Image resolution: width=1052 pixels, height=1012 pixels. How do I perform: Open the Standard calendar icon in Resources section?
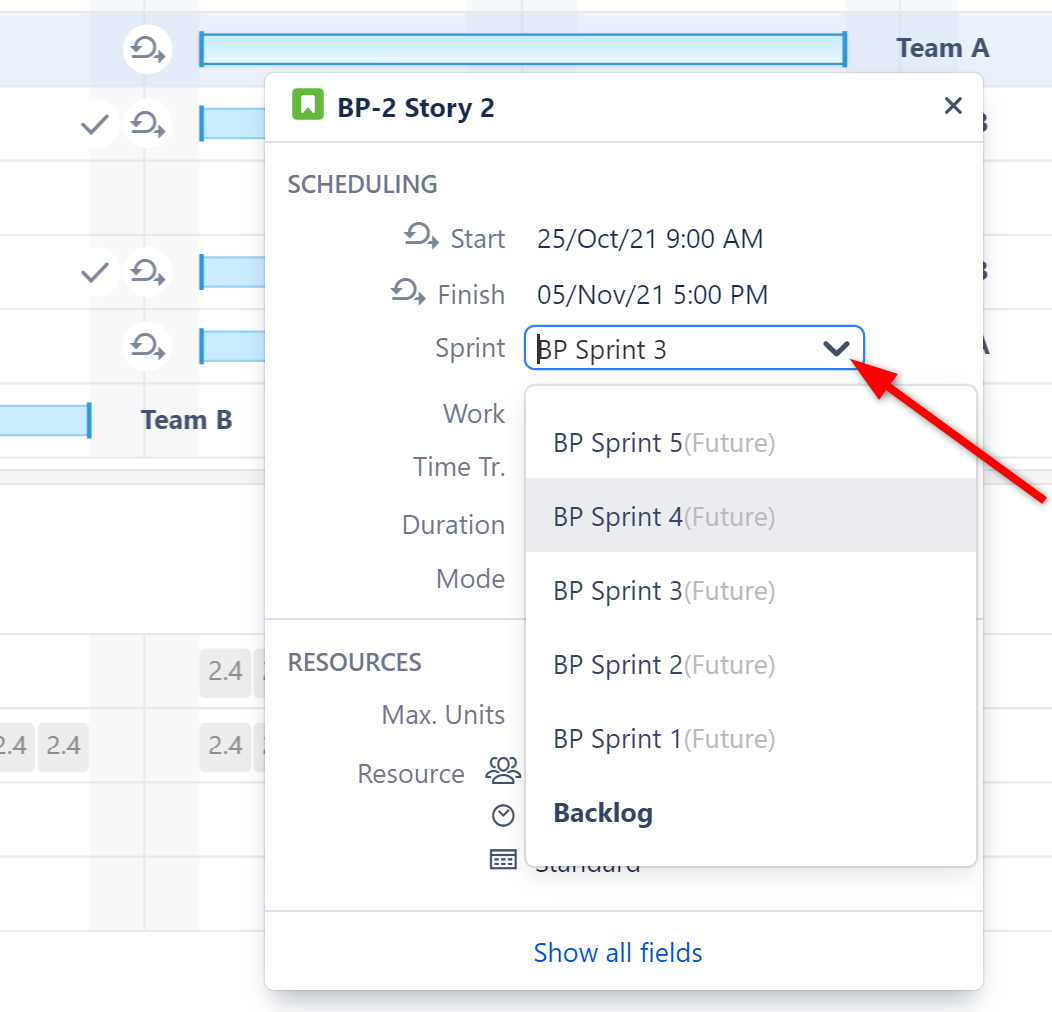click(503, 858)
